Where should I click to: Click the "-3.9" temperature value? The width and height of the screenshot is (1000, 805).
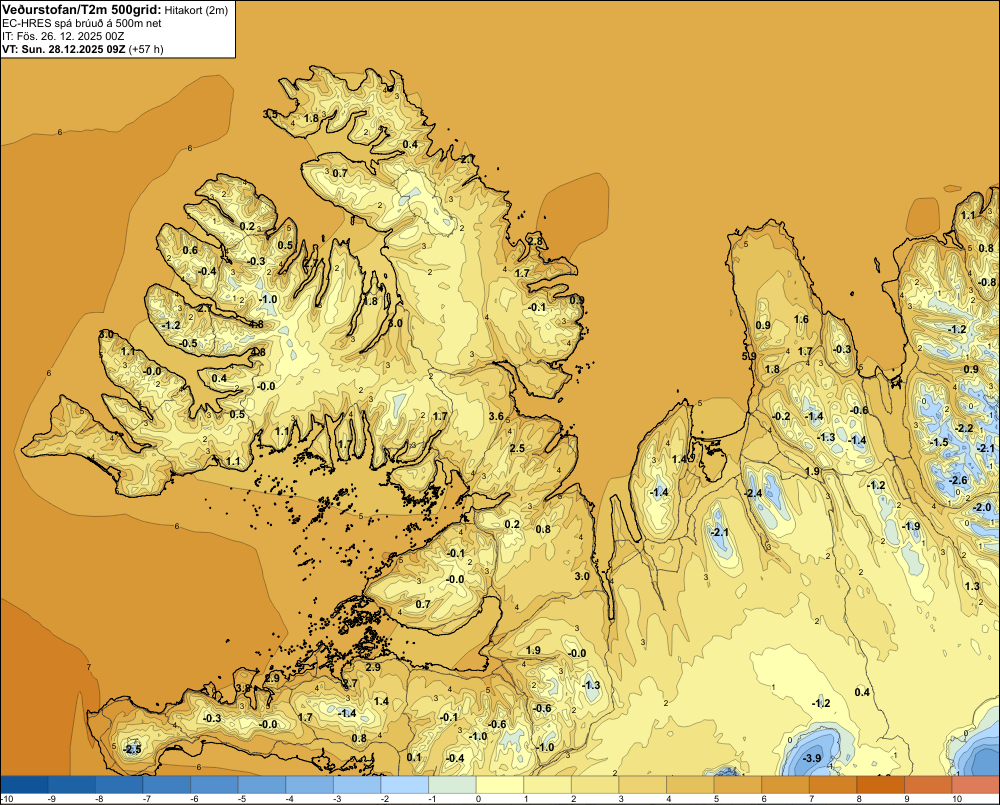[811, 758]
